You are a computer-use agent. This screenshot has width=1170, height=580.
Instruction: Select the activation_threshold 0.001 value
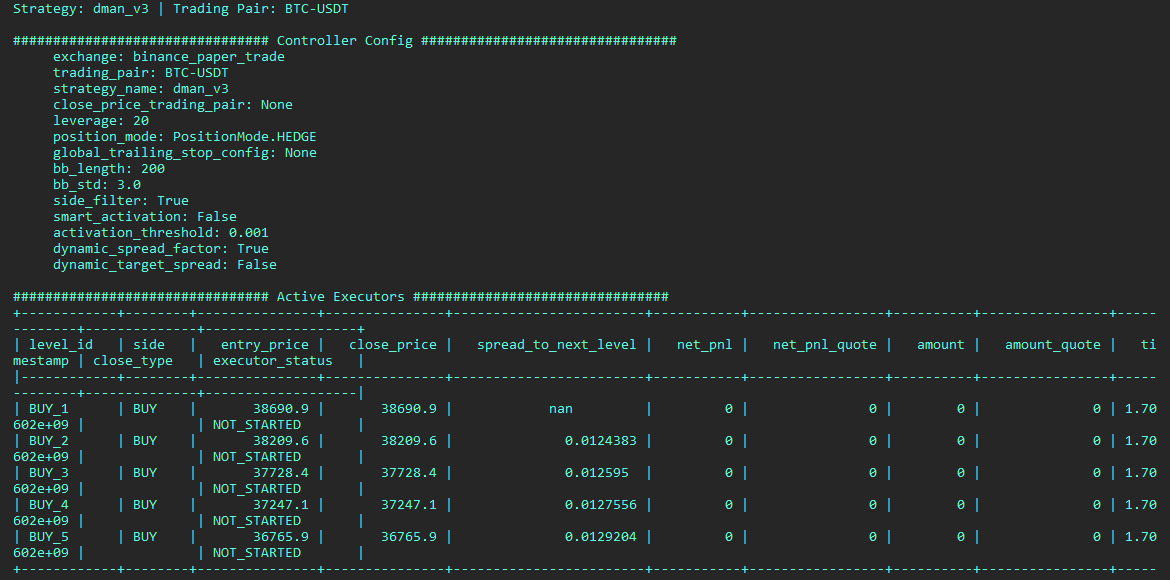click(248, 233)
